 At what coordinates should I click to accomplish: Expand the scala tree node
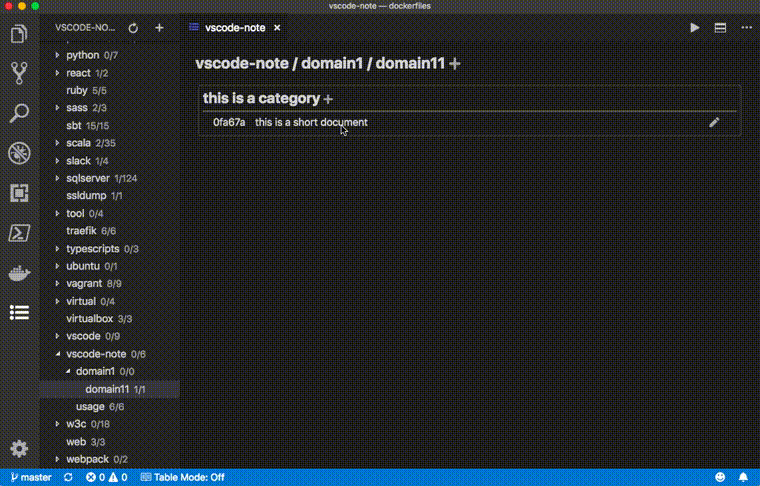[57, 143]
